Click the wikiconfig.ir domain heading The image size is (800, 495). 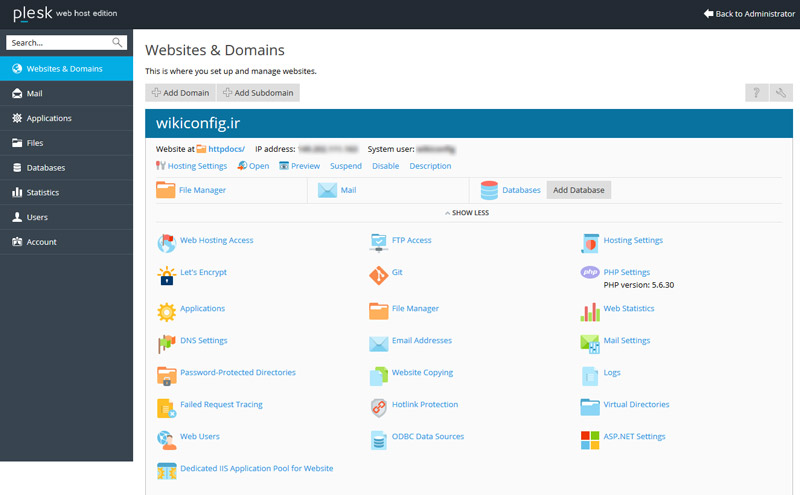click(x=198, y=123)
